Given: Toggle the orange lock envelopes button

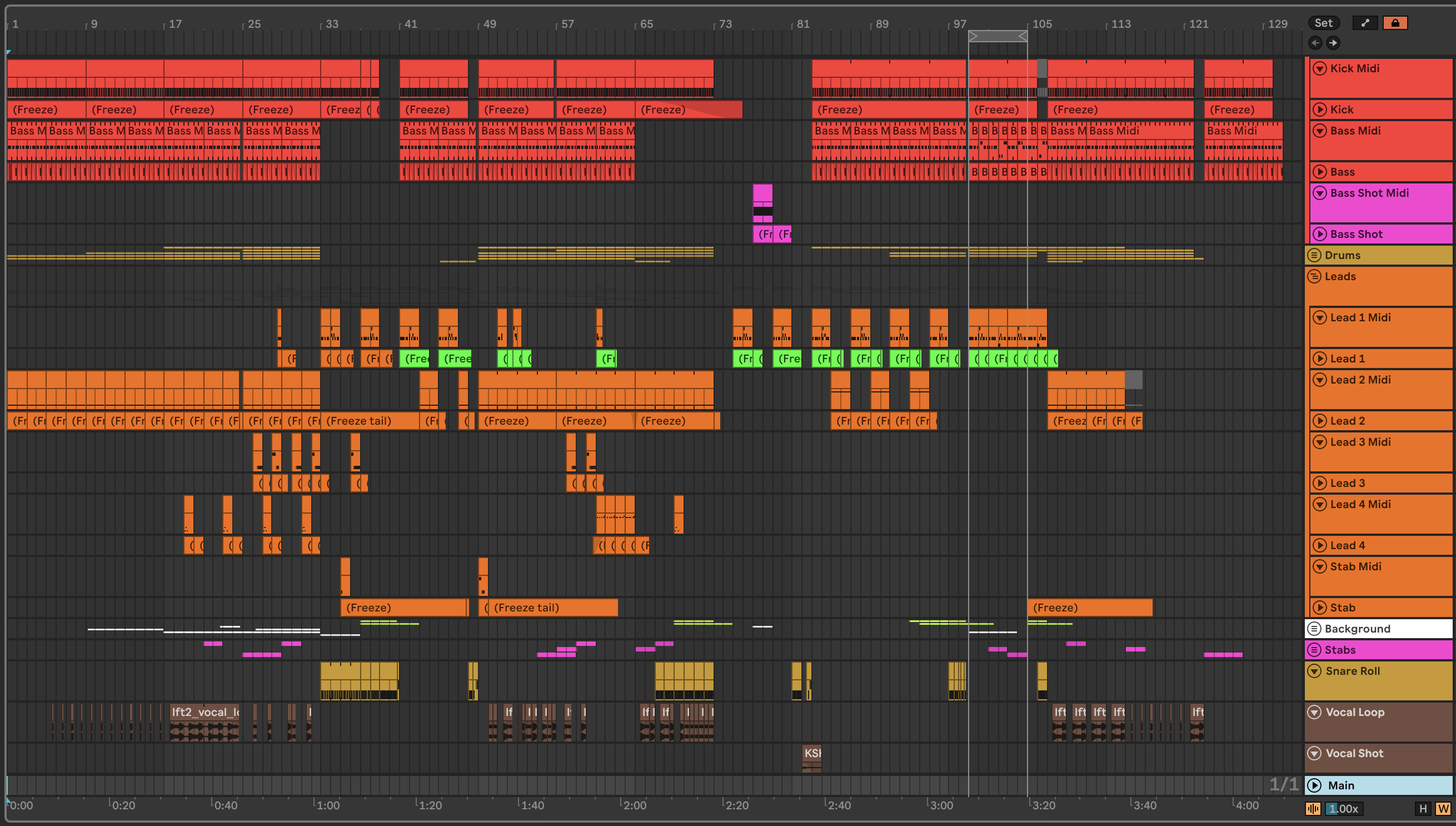Looking at the screenshot, I should point(1395,23).
